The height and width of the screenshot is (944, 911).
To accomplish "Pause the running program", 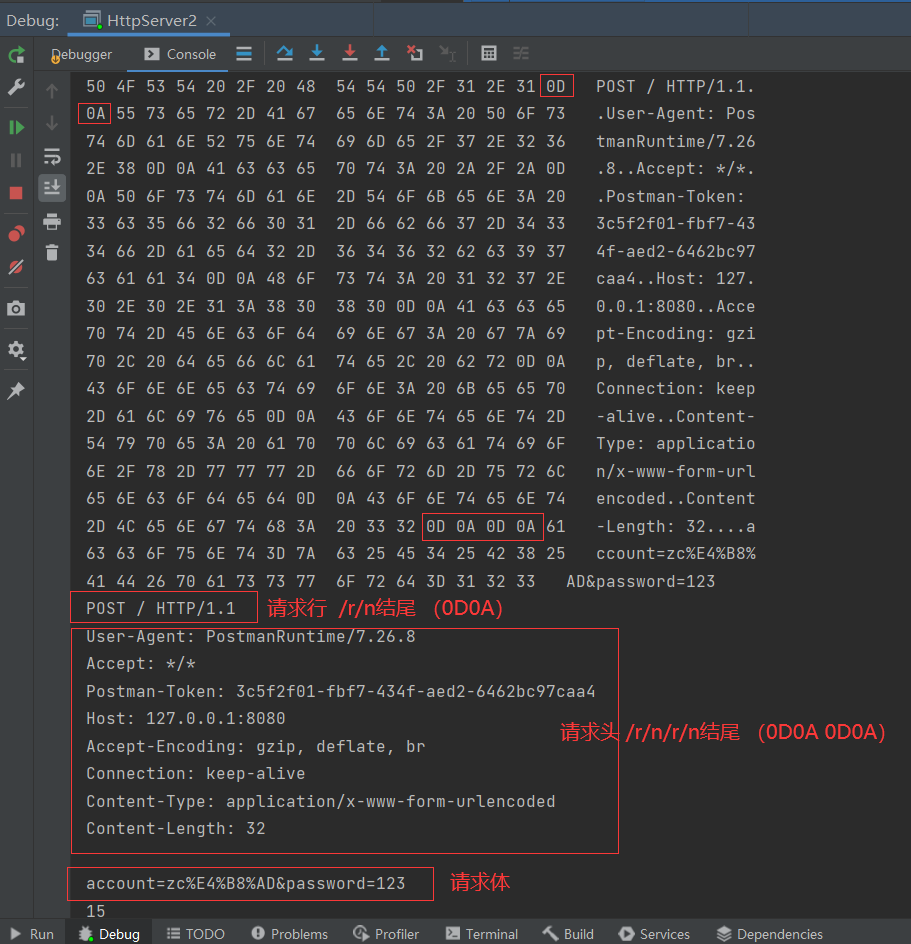I will (x=16, y=160).
